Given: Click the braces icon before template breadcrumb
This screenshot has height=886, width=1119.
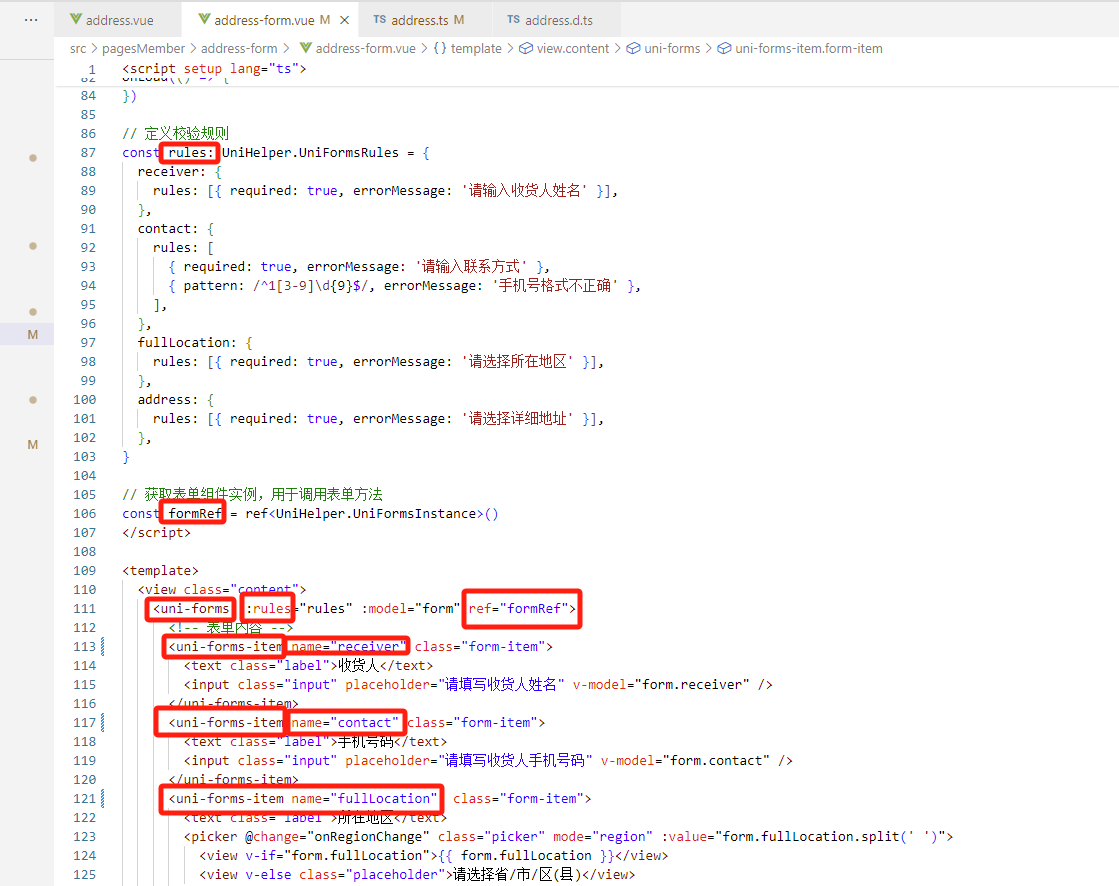Looking at the screenshot, I should tap(440, 49).
